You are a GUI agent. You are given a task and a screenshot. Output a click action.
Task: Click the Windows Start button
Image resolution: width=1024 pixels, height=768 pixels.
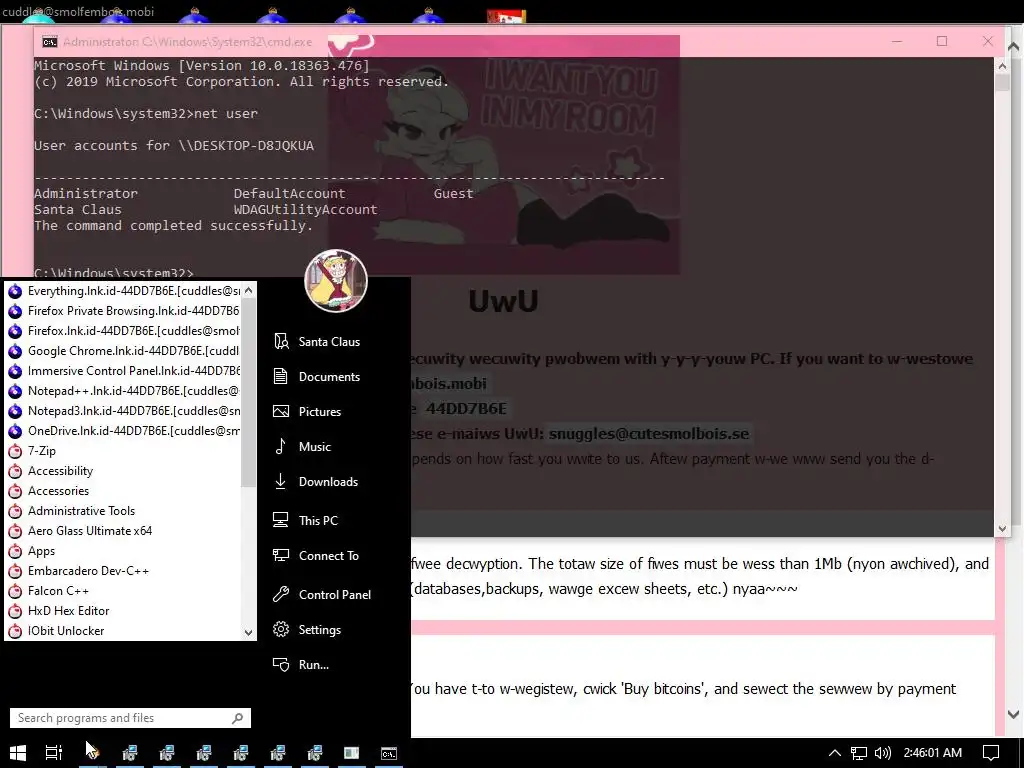(18, 753)
